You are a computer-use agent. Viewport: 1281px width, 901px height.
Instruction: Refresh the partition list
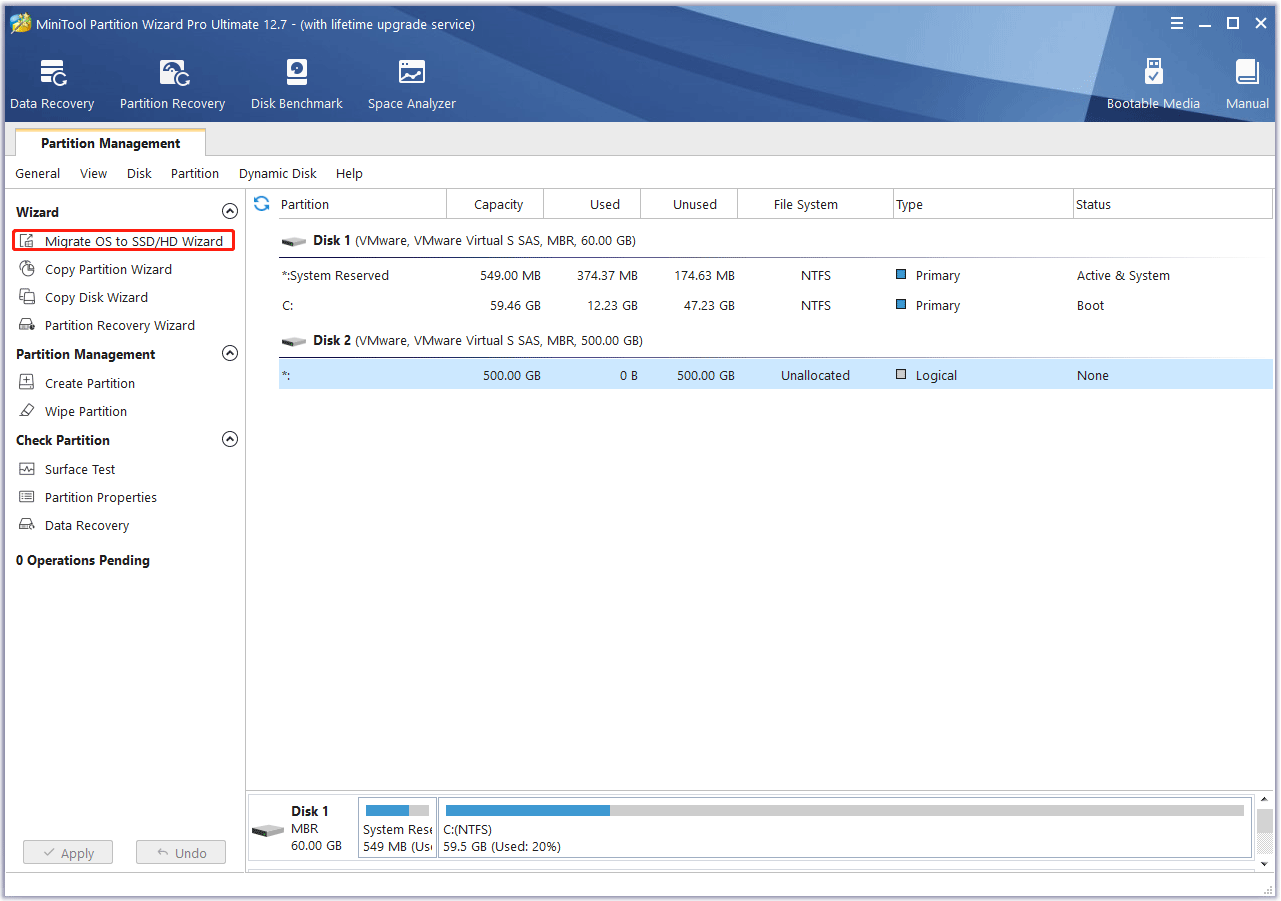click(261, 204)
